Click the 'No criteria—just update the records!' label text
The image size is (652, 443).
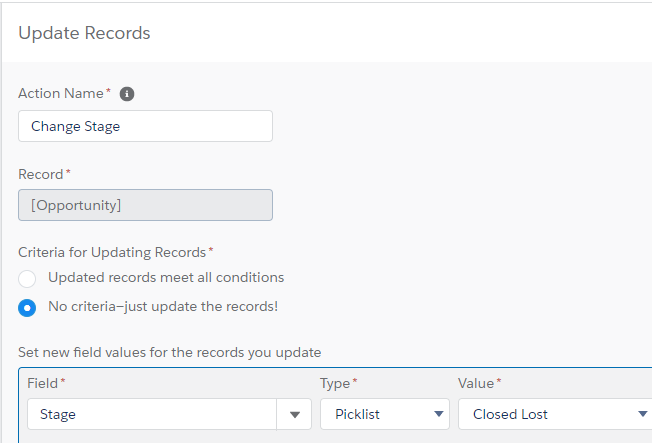pos(163,306)
